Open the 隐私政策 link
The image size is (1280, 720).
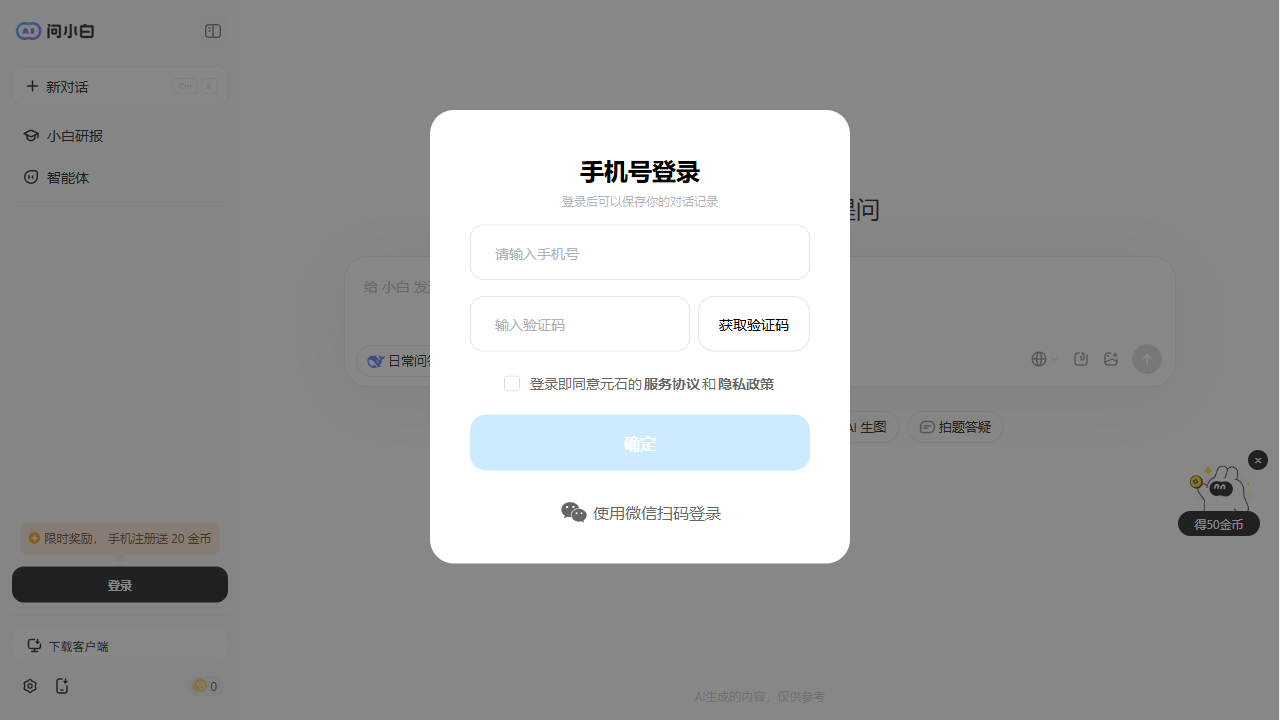tap(746, 384)
